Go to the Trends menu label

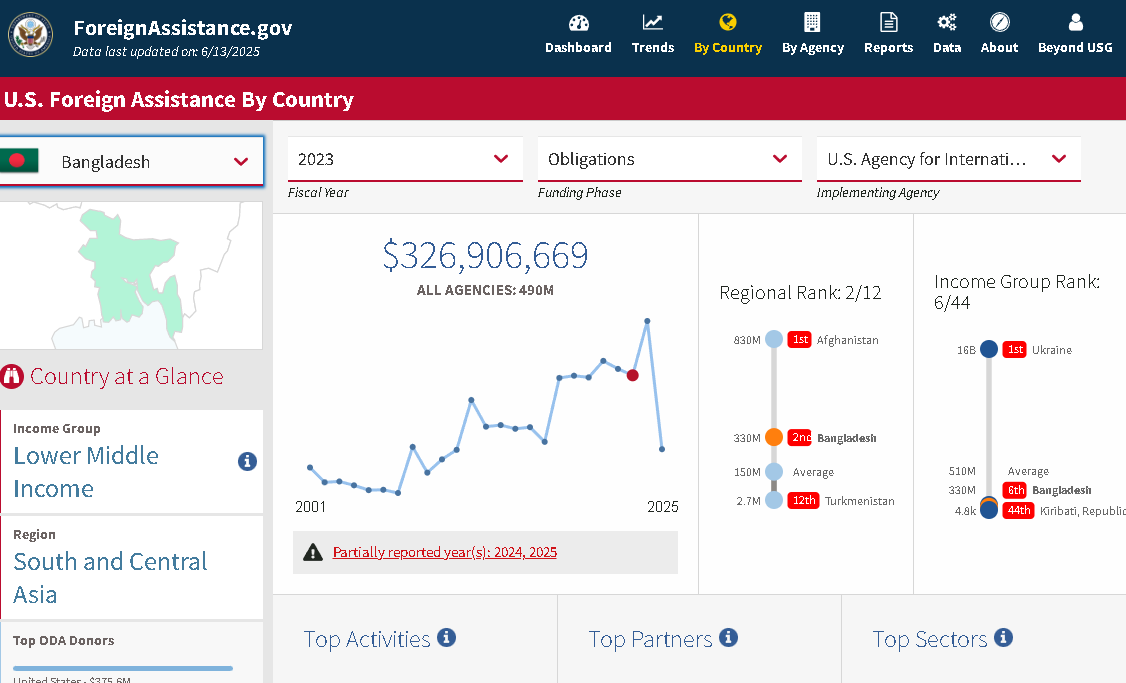[653, 47]
